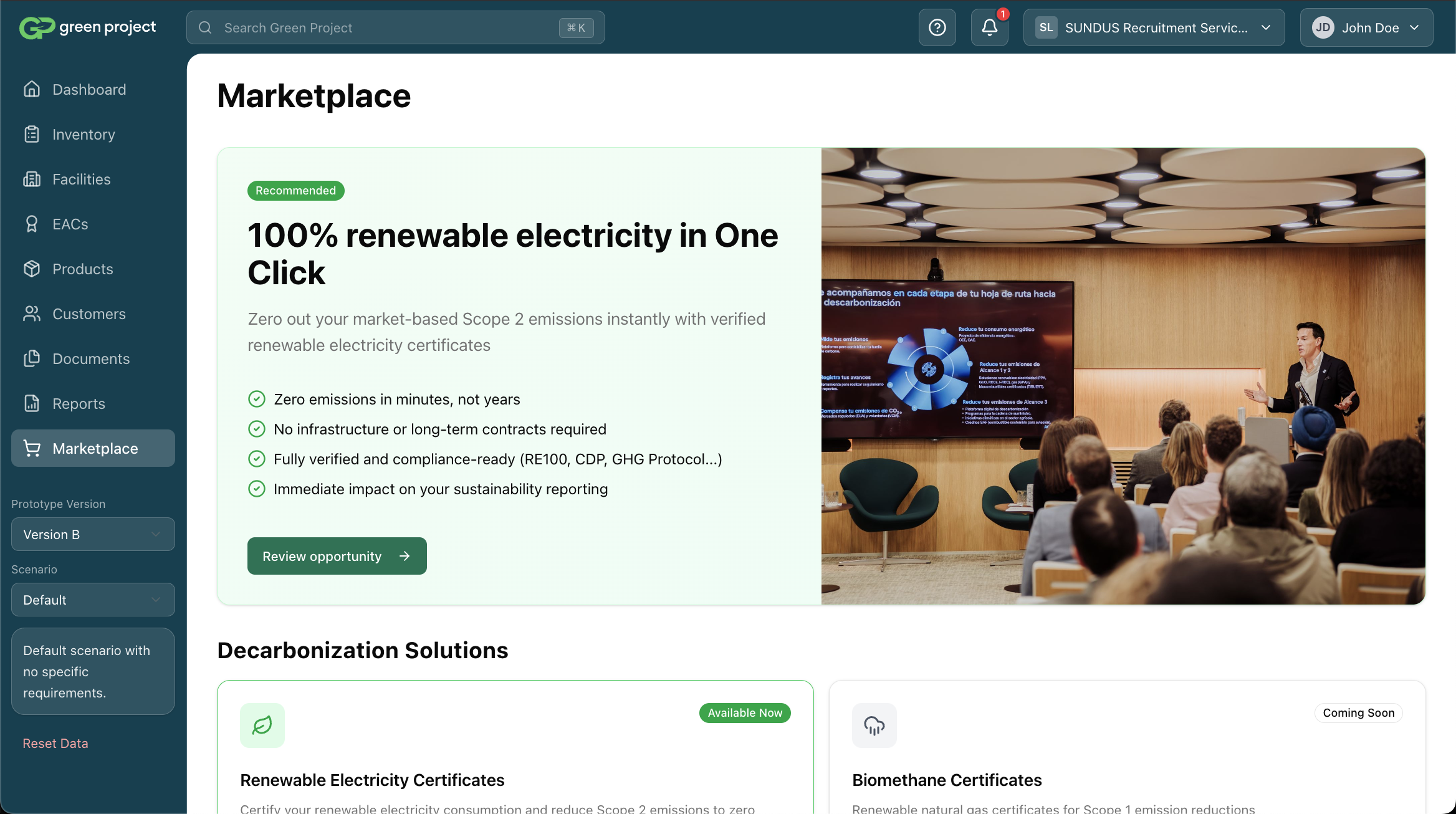Click the Recommended badge
Screen dimensions: 1456x814
click(295, 190)
